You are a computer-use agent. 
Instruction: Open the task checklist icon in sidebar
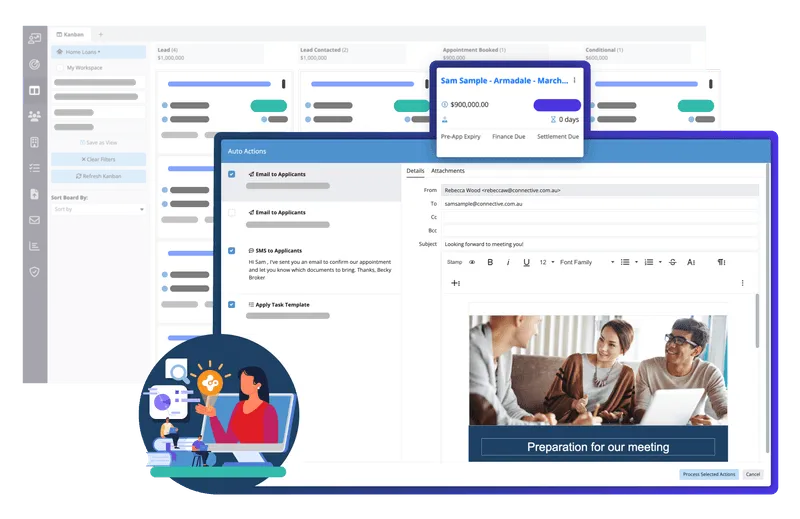click(x=35, y=168)
